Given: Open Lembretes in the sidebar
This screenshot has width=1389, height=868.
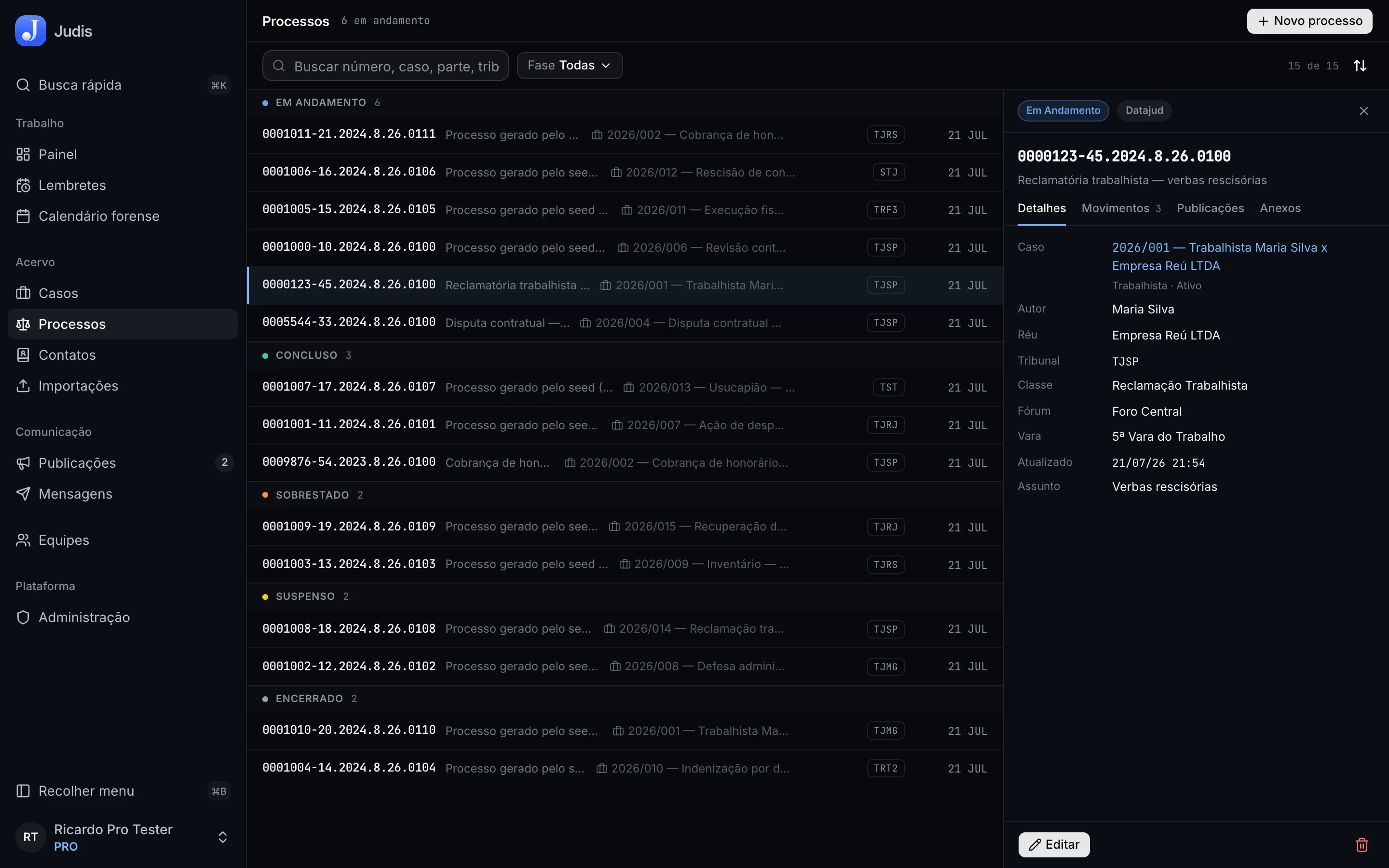Looking at the screenshot, I should pyautogui.click(x=123, y=186).
